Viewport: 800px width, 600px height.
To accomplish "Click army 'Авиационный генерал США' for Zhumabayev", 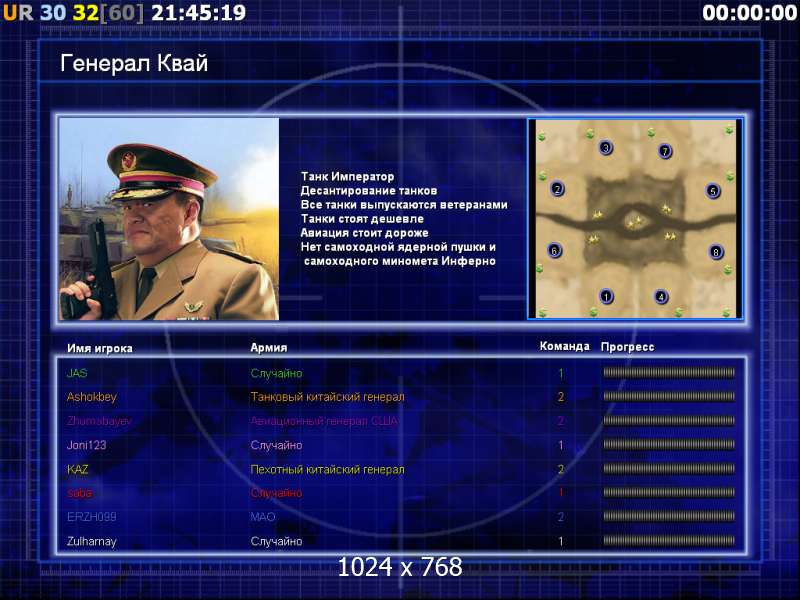I will (x=324, y=421).
